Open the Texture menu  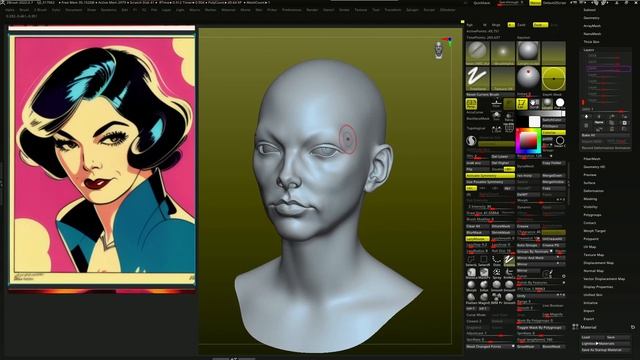point(361,10)
